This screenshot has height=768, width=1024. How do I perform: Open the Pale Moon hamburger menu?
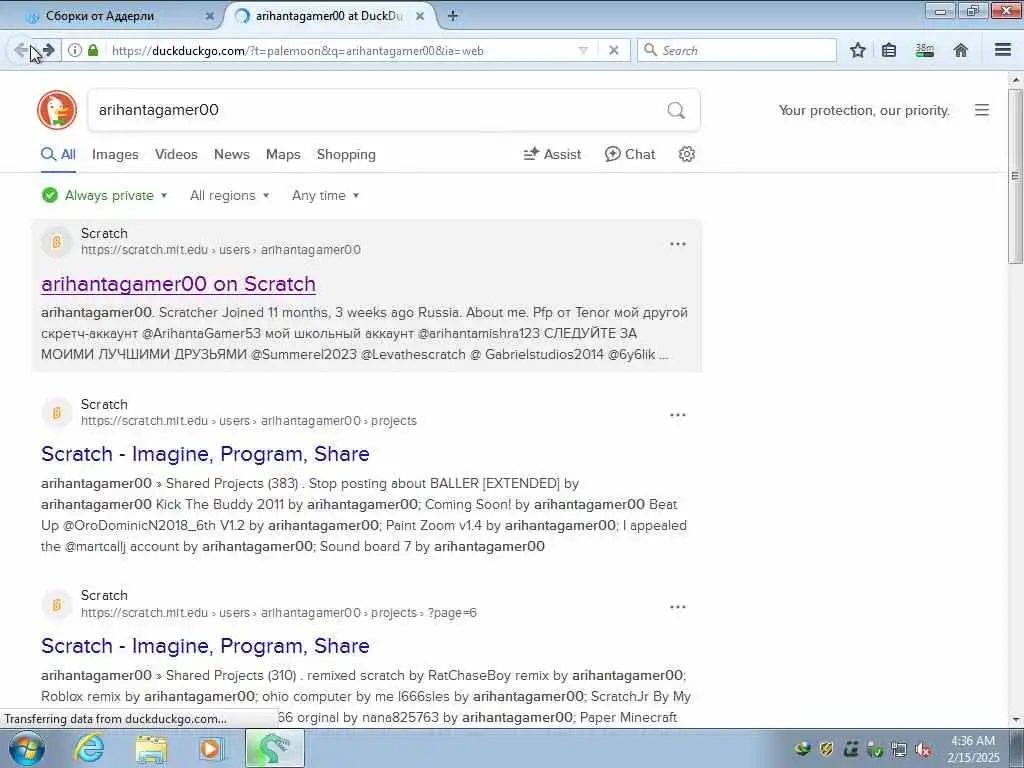click(1003, 50)
